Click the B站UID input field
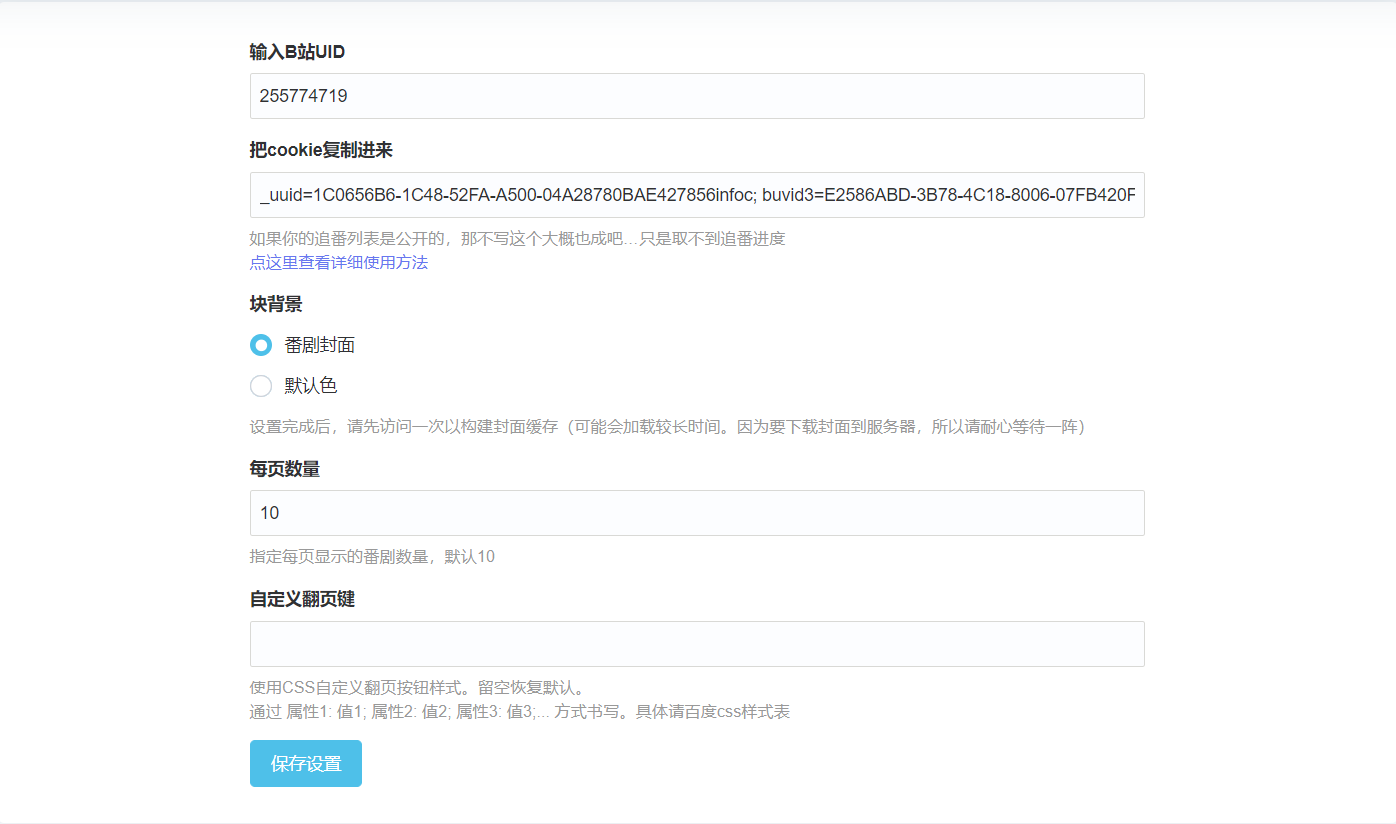Image resolution: width=1396 pixels, height=824 pixels. click(x=697, y=96)
